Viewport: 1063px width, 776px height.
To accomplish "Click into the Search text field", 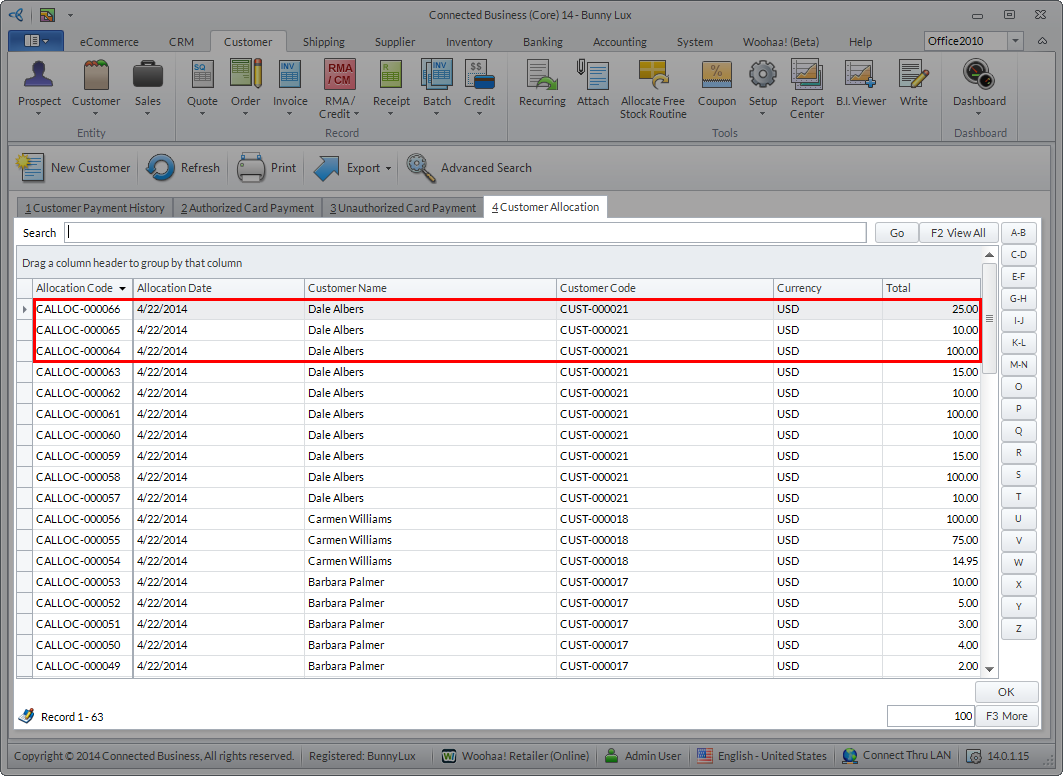I will tap(465, 233).
